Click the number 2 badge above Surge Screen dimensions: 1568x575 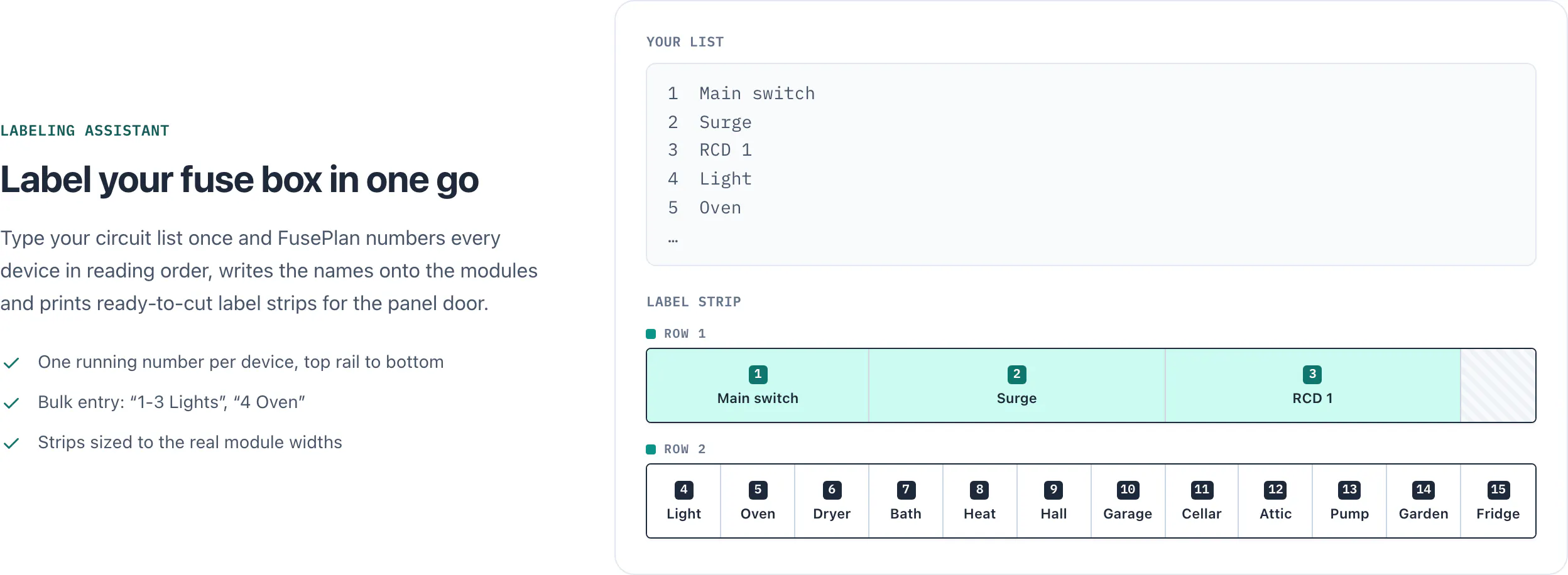click(1016, 374)
